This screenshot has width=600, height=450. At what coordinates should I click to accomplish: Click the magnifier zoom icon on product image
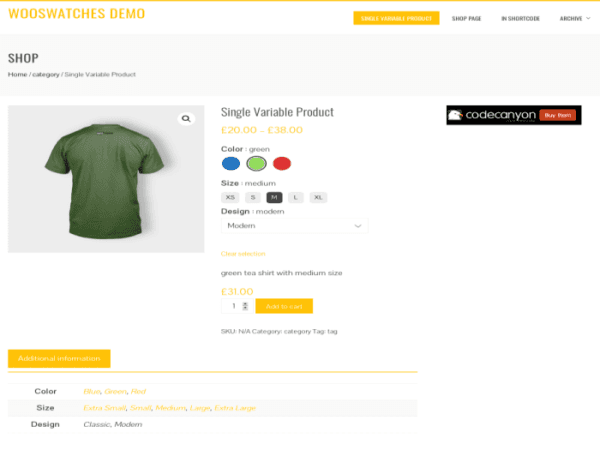pos(186,119)
